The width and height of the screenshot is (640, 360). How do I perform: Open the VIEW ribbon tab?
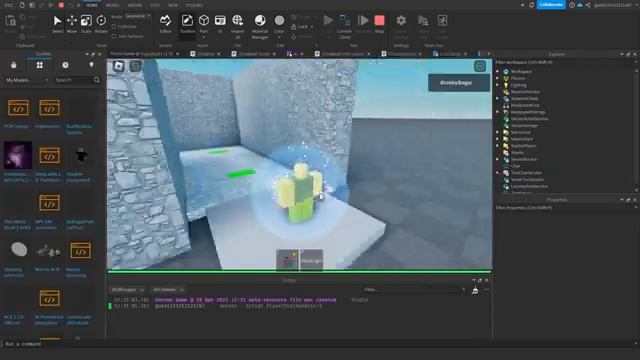tap(173, 5)
